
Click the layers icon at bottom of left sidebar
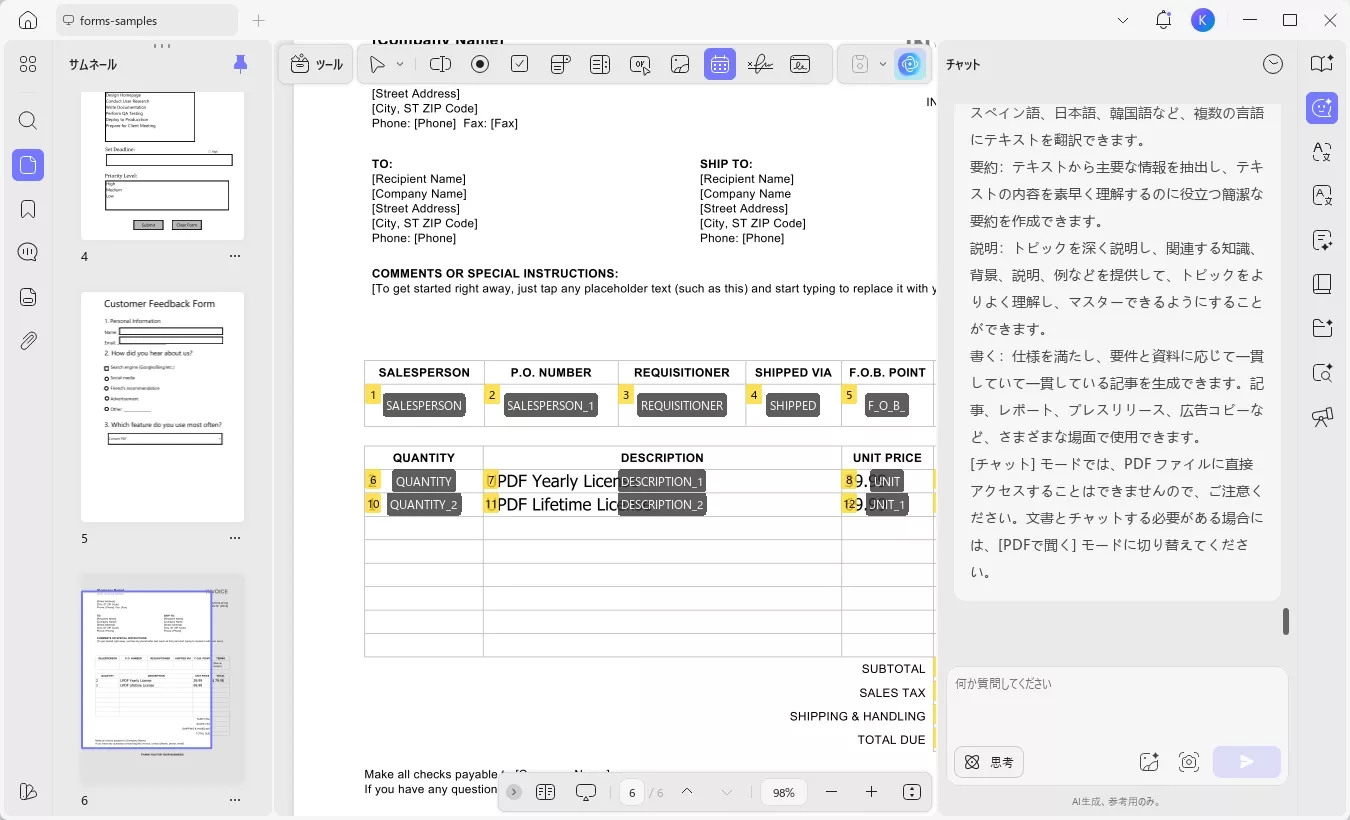[x=28, y=792]
